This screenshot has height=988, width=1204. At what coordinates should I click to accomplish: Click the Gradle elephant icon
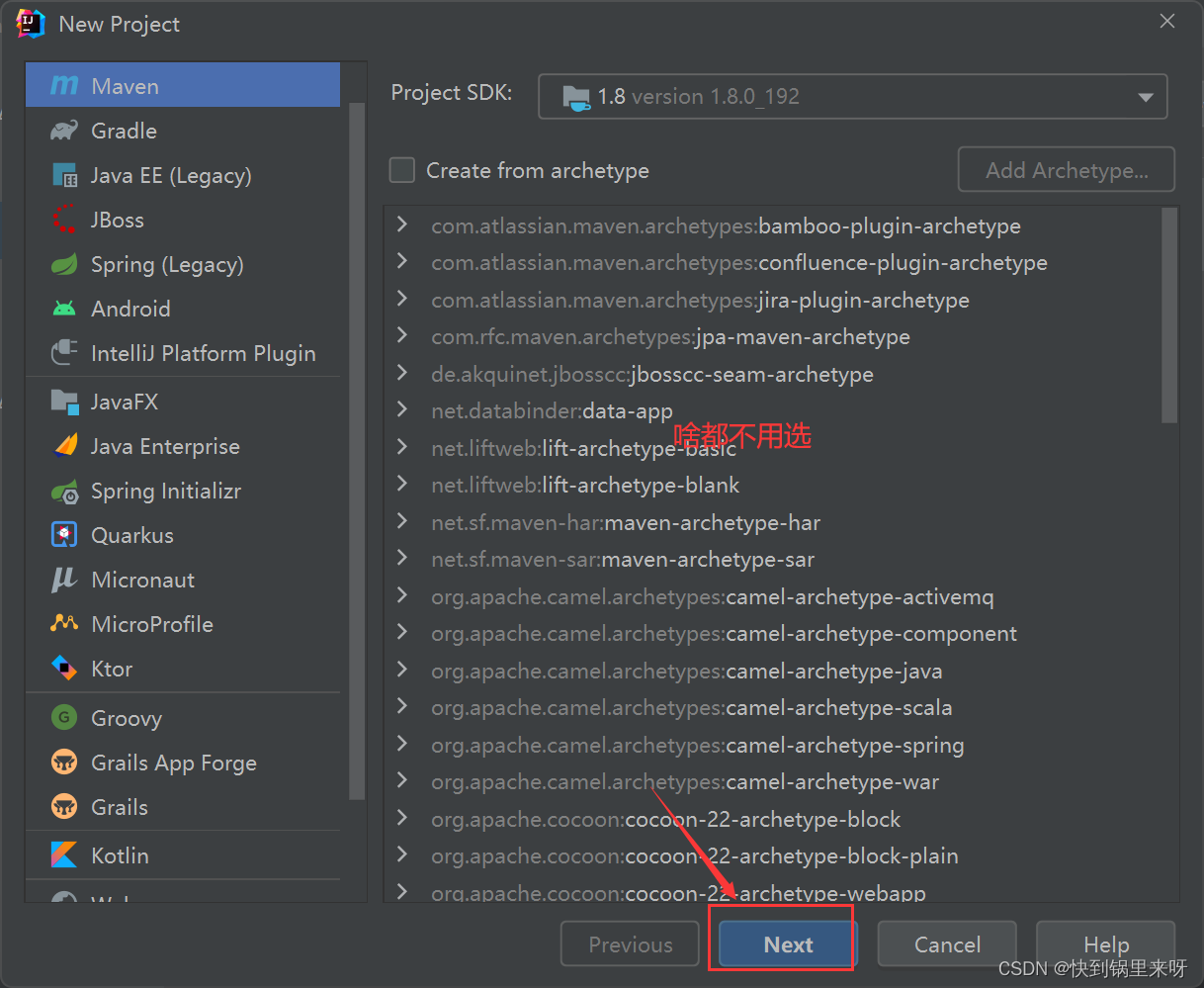(64, 131)
